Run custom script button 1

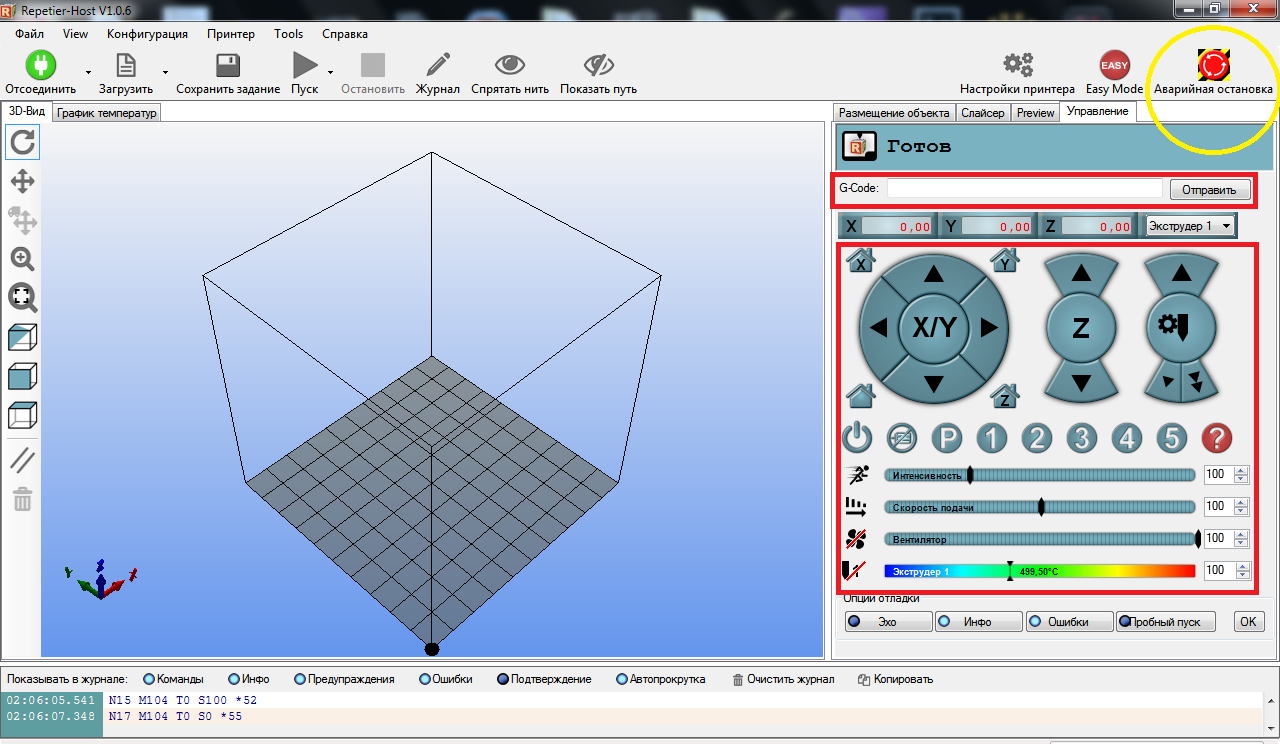click(991, 438)
